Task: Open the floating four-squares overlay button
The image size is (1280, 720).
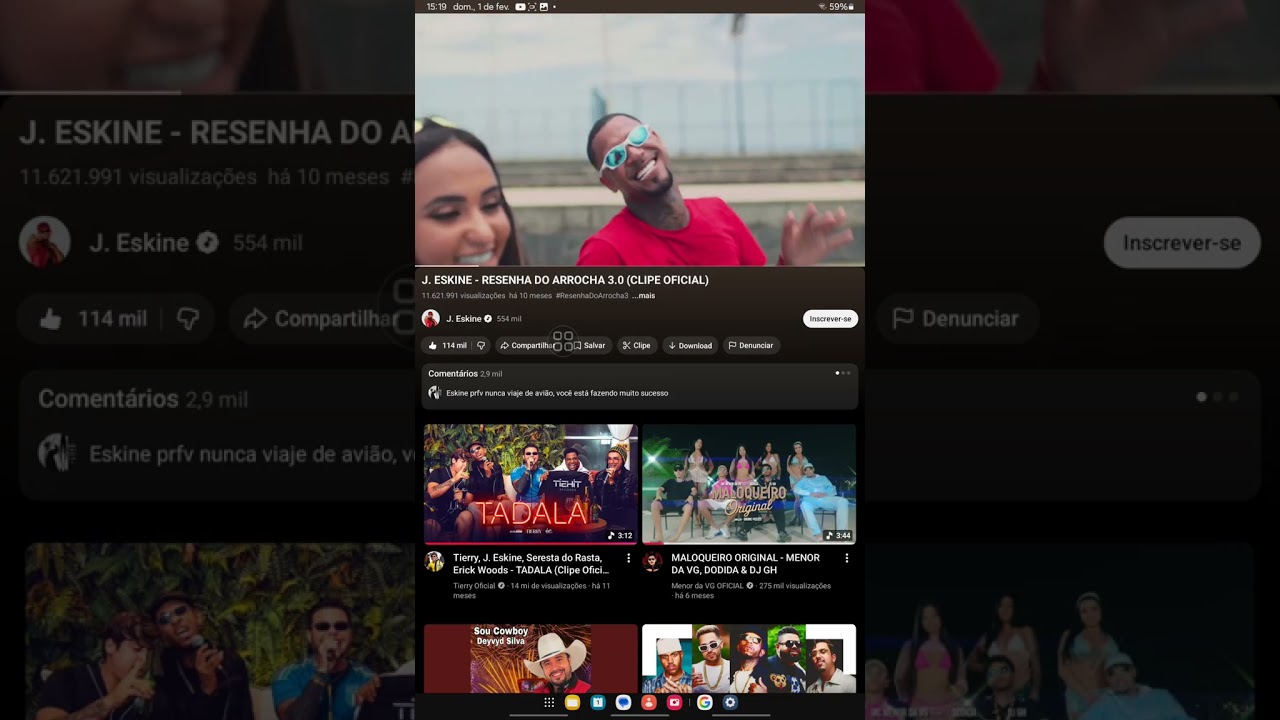Action: coord(563,342)
